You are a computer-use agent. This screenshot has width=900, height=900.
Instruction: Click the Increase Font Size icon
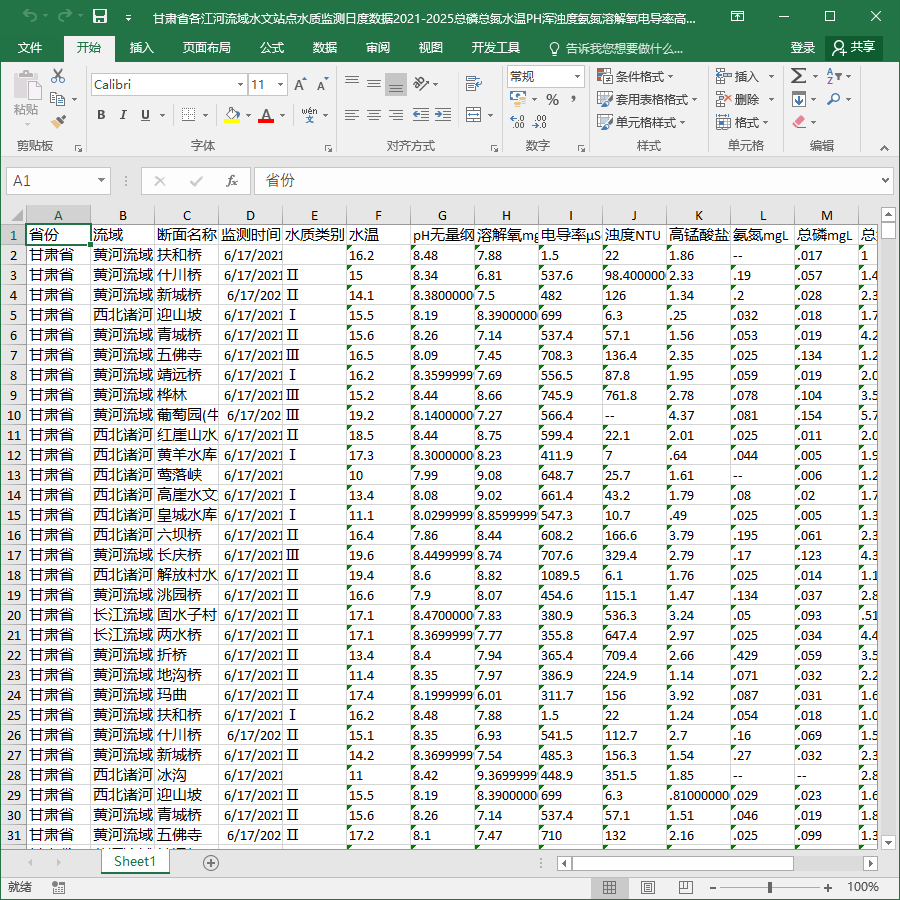(300, 85)
